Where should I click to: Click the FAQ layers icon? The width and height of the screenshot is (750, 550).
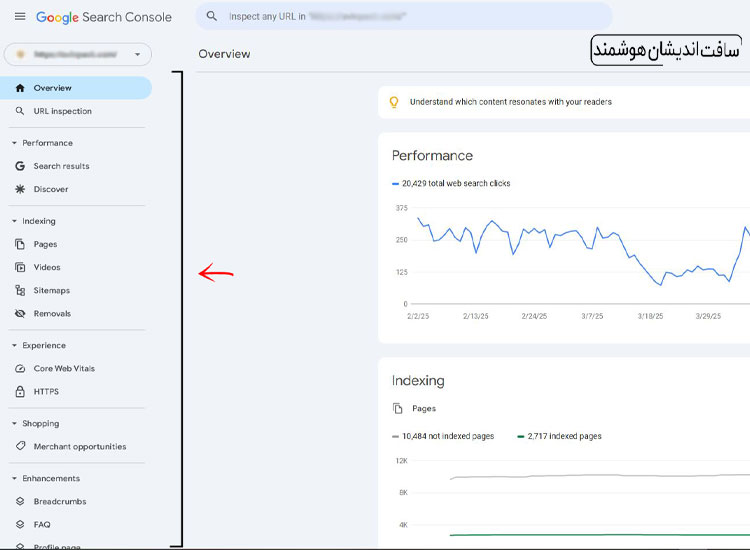(20, 524)
